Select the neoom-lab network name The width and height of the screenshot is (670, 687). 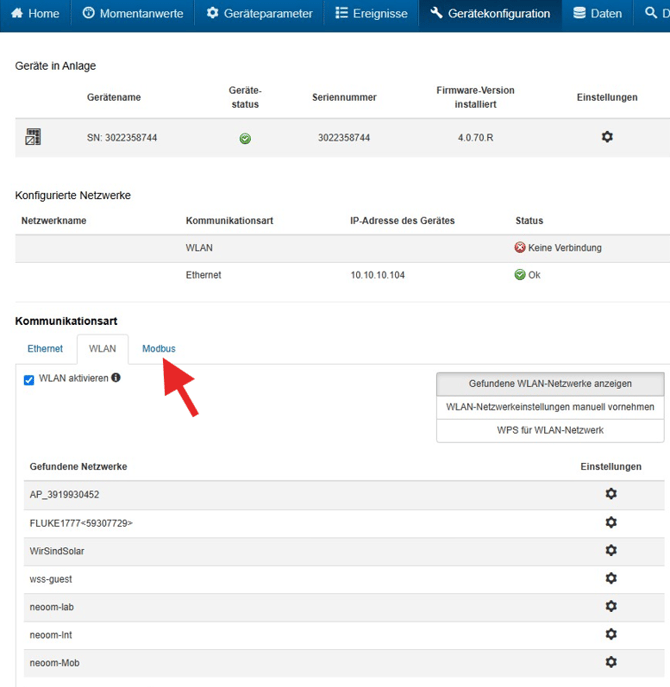(52, 607)
